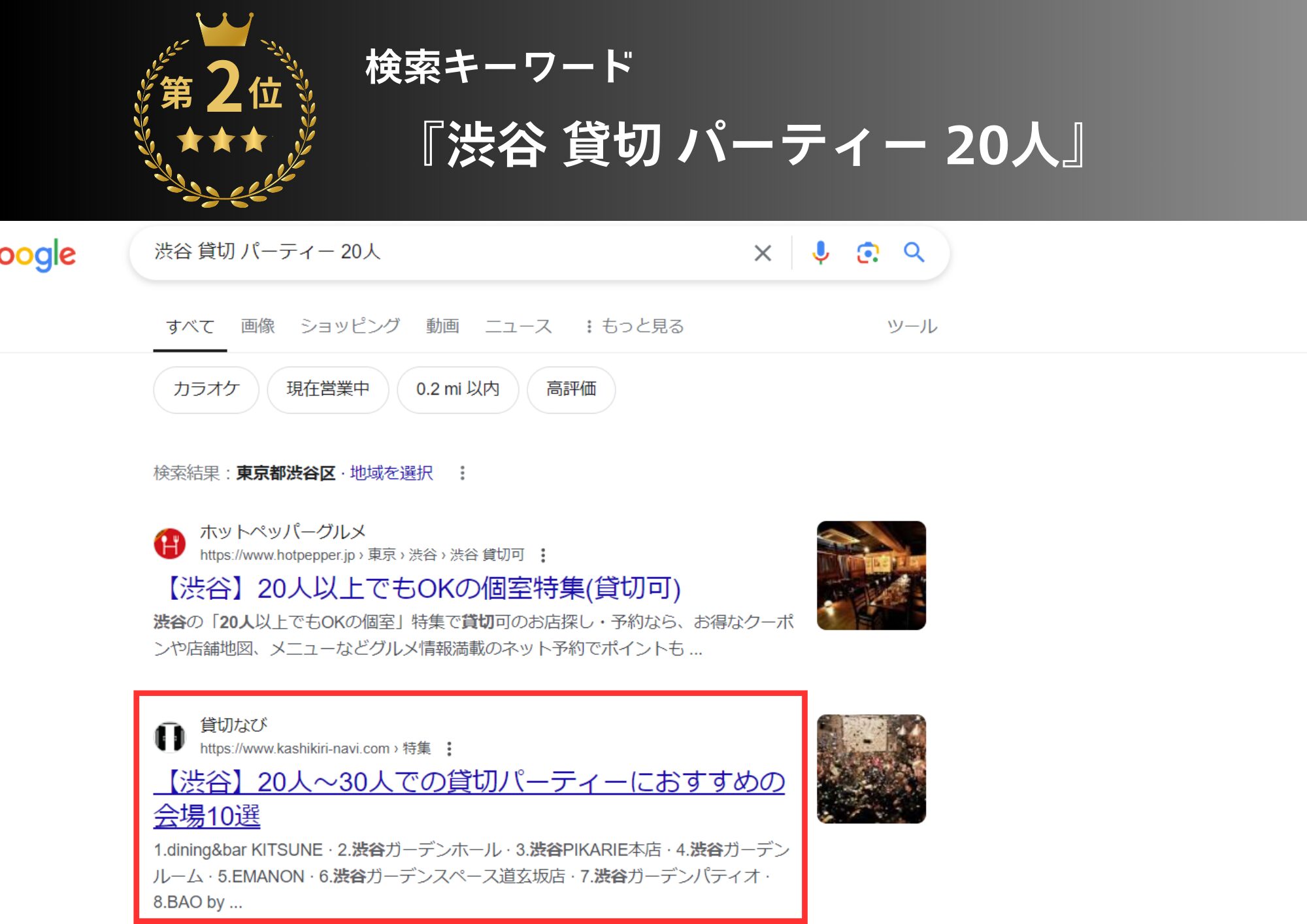Click the snippet text starting 1.dining&bar KITSUNE

[472, 876]
